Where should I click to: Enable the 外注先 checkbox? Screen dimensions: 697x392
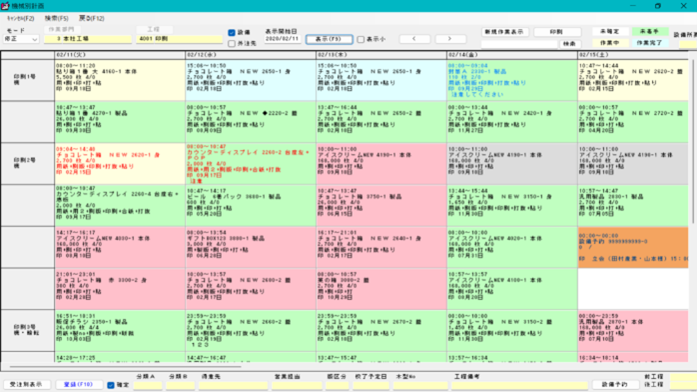pos(232,44)
